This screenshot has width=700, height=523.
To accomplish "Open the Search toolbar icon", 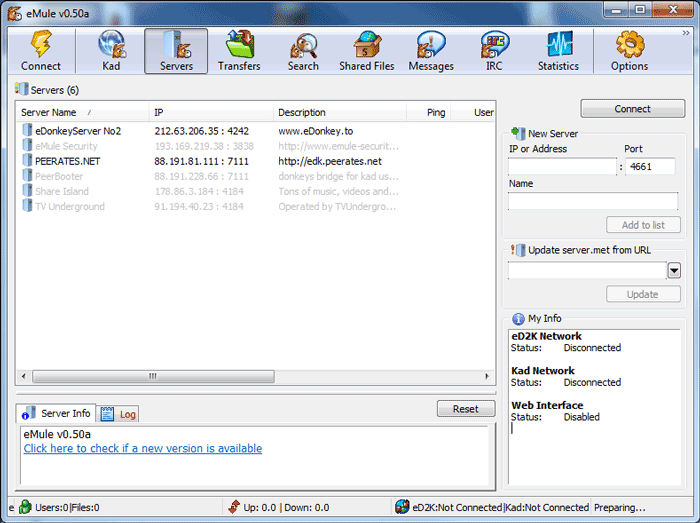I will point(304,46).
